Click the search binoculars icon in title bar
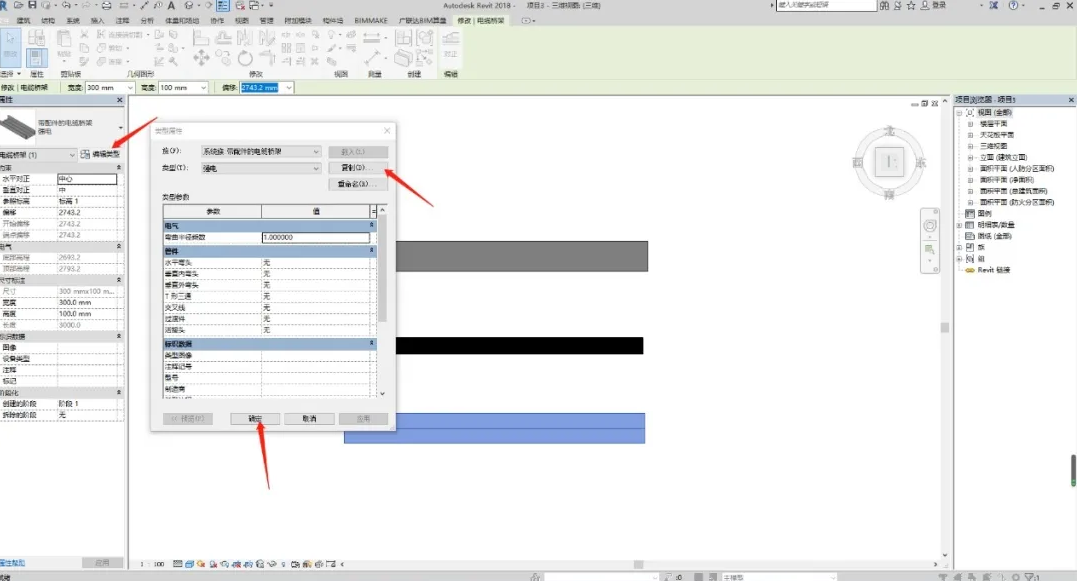Viewport: 1077px width, 581px height. 885,5
